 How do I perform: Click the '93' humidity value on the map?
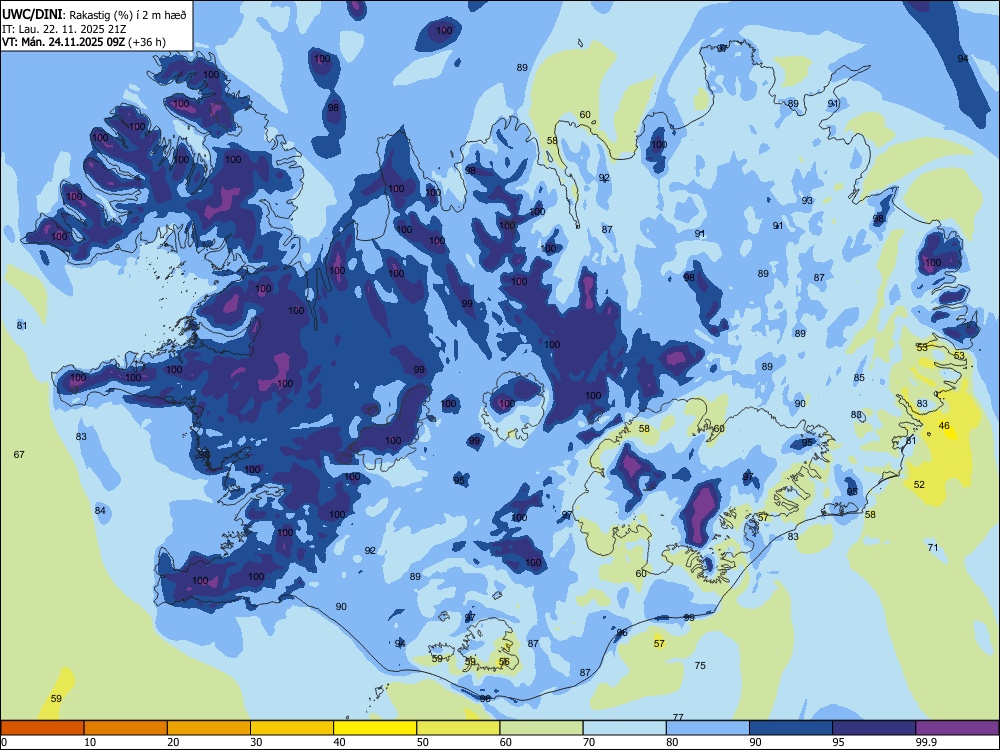coord(807,200)
